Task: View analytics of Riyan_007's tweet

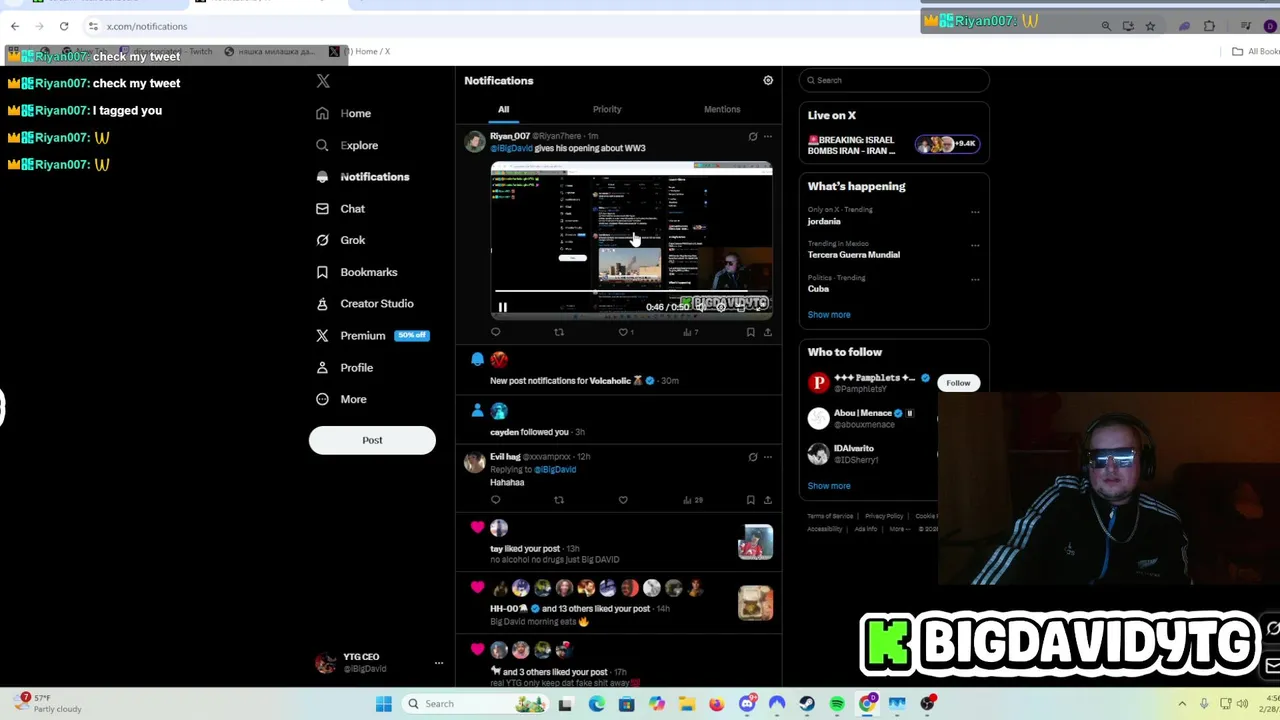Action: (x=690, y=332)
